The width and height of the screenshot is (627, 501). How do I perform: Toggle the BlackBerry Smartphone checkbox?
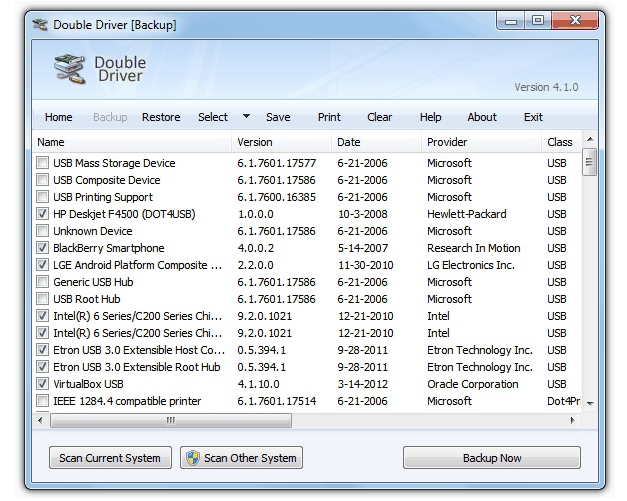coord(42,248)
